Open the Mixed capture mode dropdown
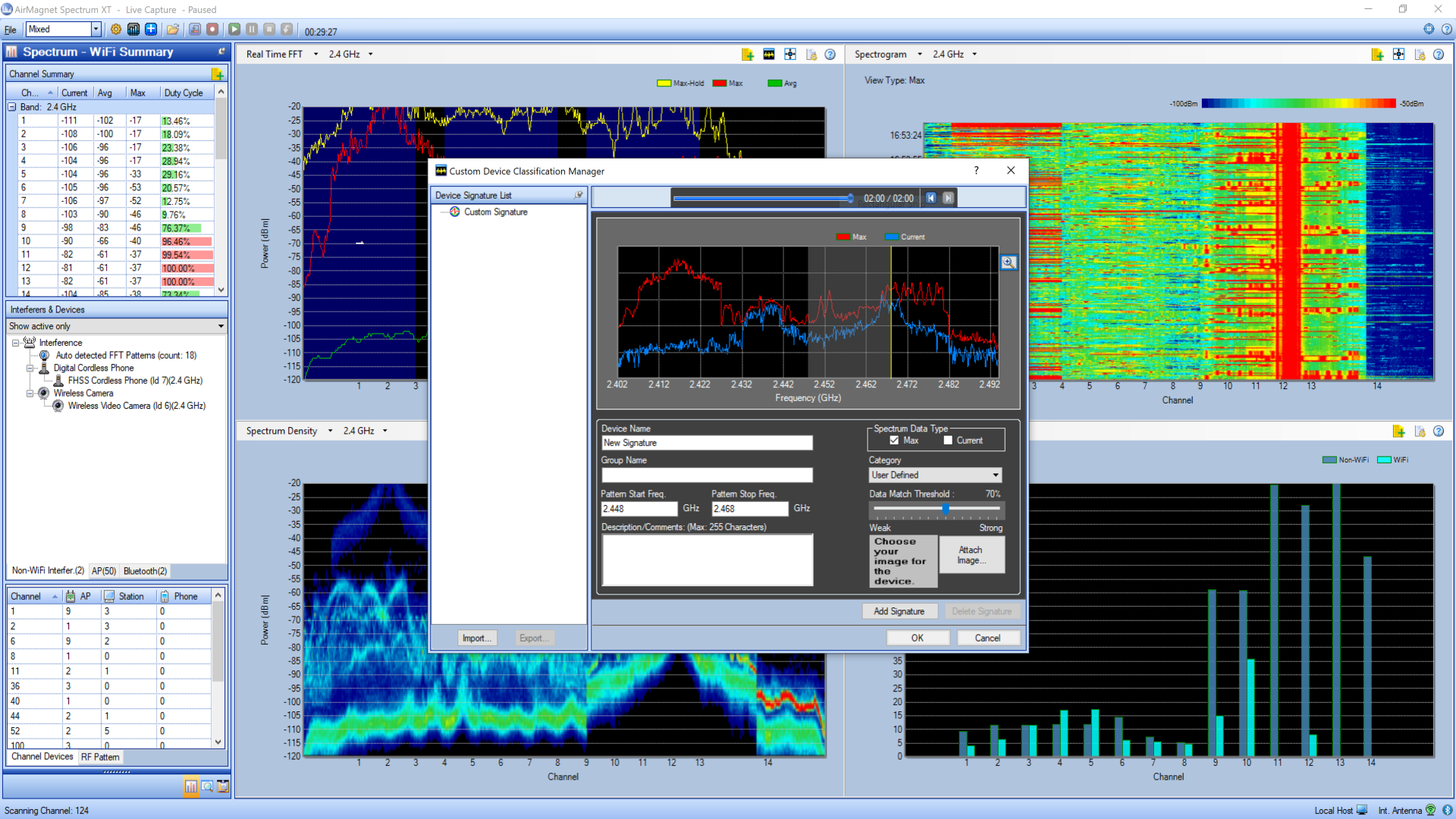This screenshot has height=819, width=1456. pyautogui.click(x=96, y=29)
